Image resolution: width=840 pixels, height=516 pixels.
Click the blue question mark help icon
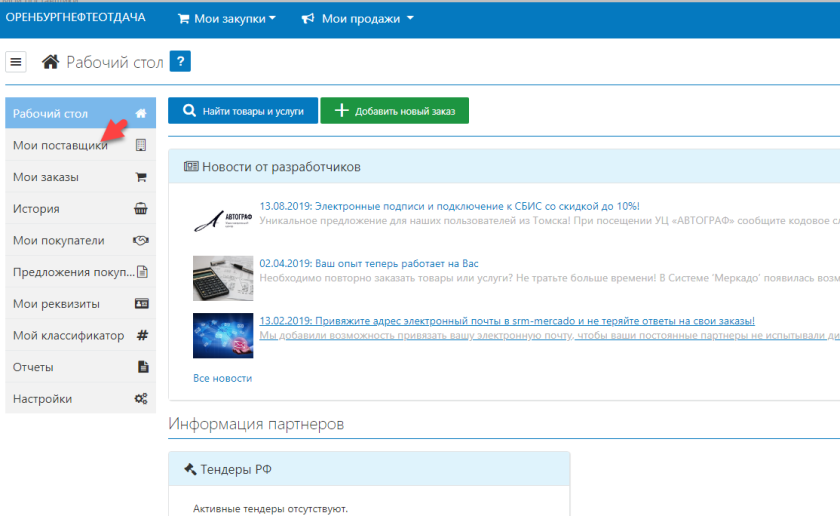click(x=180, y=62)
